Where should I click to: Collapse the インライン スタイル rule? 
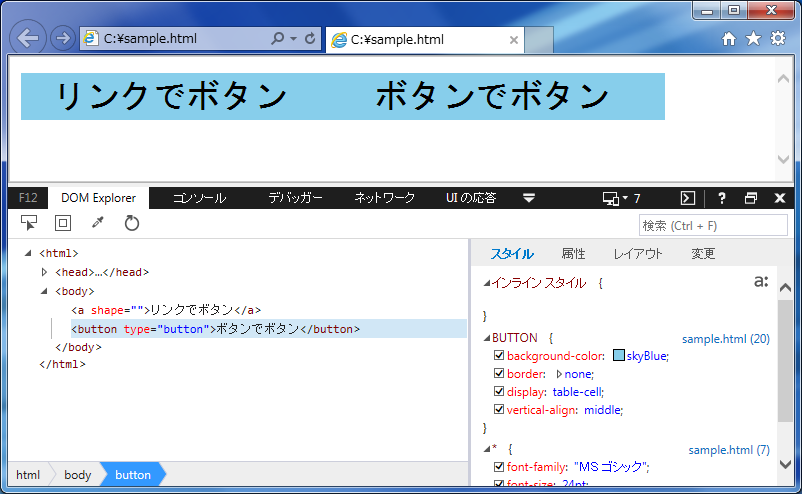[487, 283]
